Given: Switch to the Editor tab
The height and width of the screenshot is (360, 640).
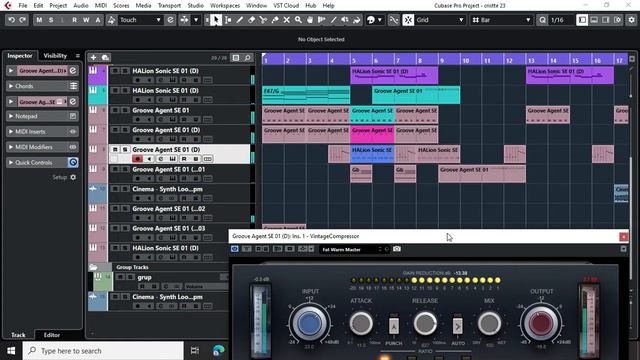Looking at the screenshot, I should click(52, 335).
